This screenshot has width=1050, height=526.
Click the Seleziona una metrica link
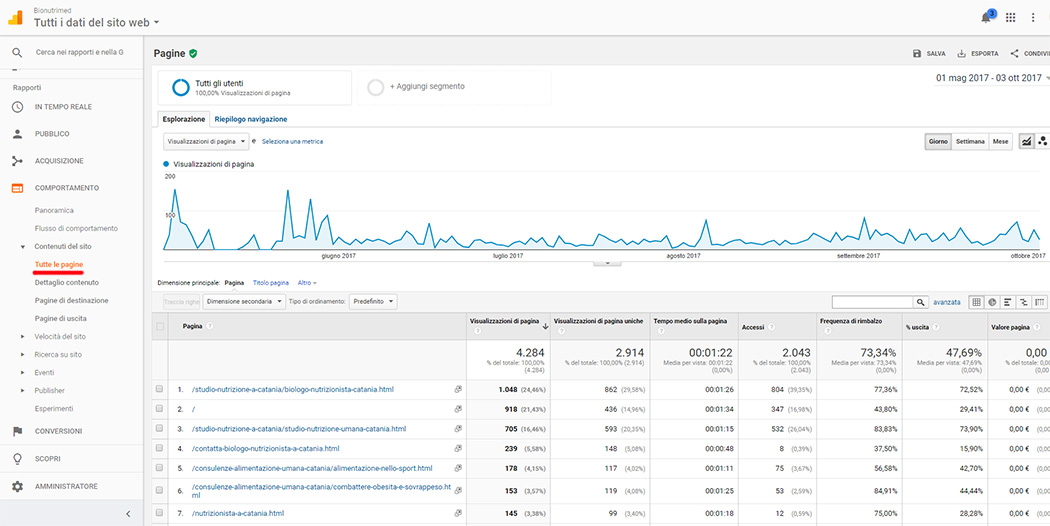pyautogui.click(x=293, y=141)
